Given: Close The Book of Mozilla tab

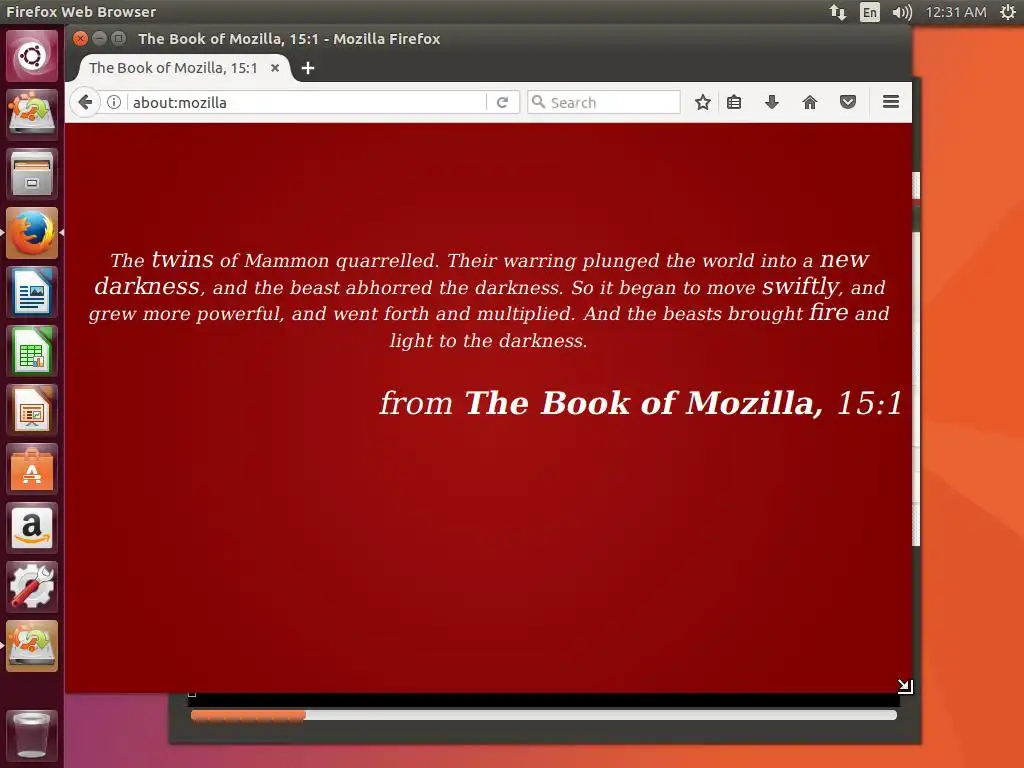Looking at the screenshot, I should pyautogui.click(x=275, y=67).
